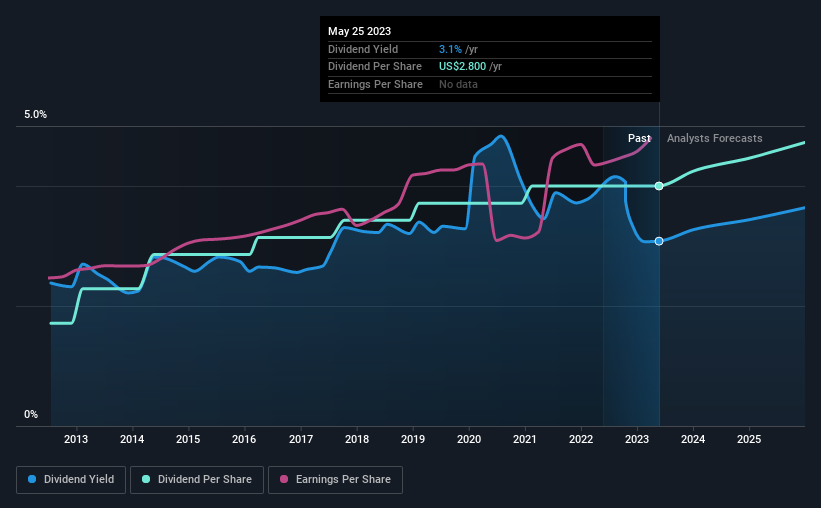The width and height of the screenshot is (821, 508).
Task: Click the 5.0% y-axis label
Action: tap(35, 114)
